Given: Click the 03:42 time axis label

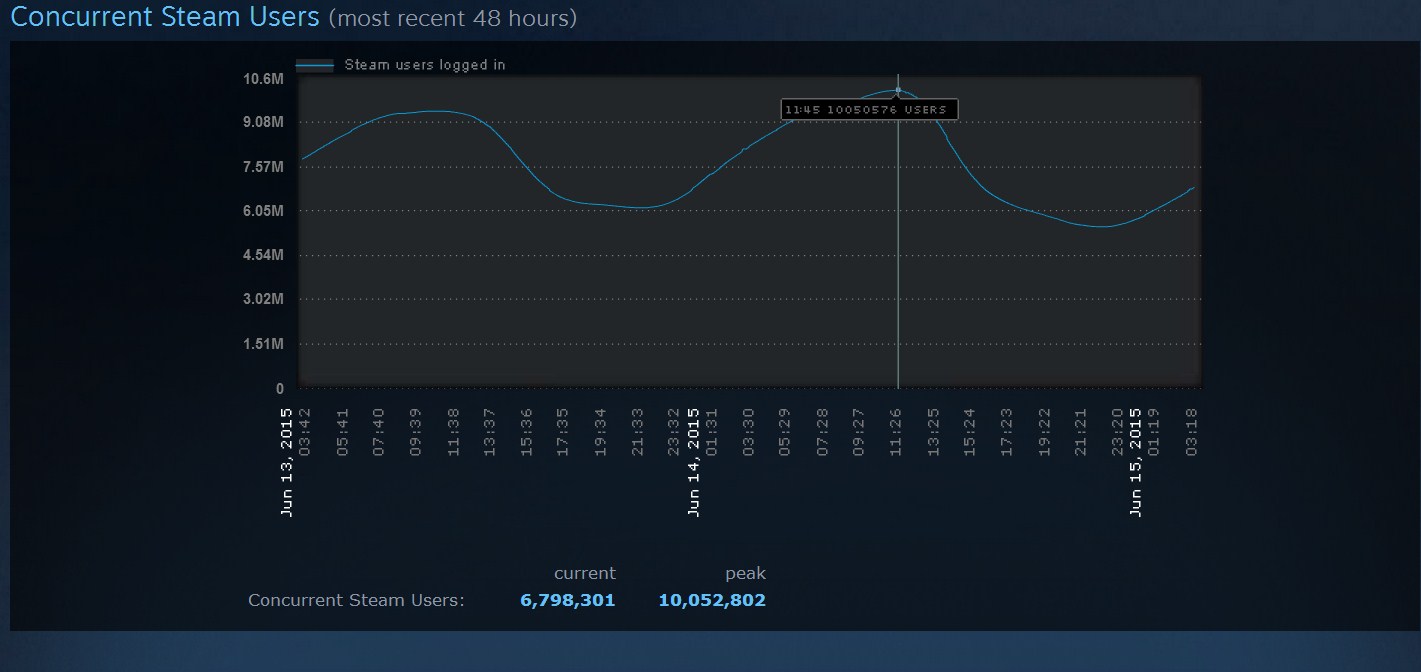Looking at the screenshot, I should coord(305,431).
